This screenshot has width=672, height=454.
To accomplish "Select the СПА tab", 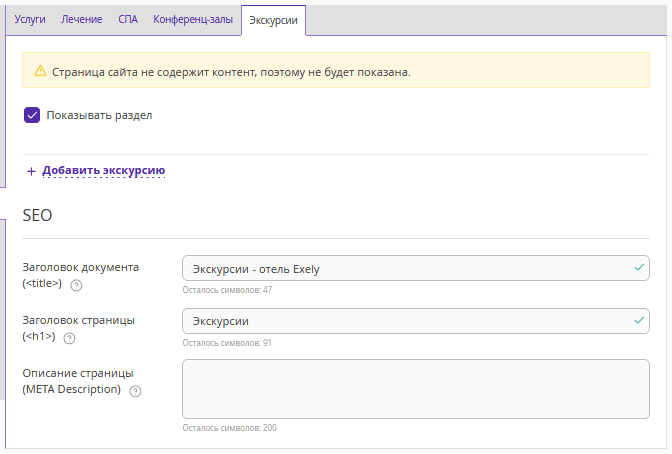I will pos(128,19).
